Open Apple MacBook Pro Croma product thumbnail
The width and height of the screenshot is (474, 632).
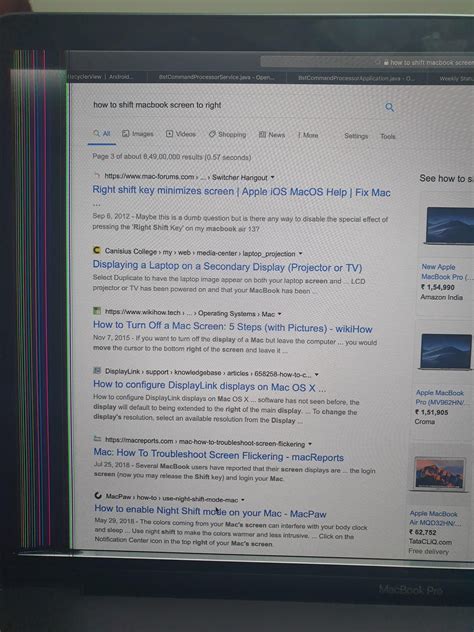click(x=446, y=351)
